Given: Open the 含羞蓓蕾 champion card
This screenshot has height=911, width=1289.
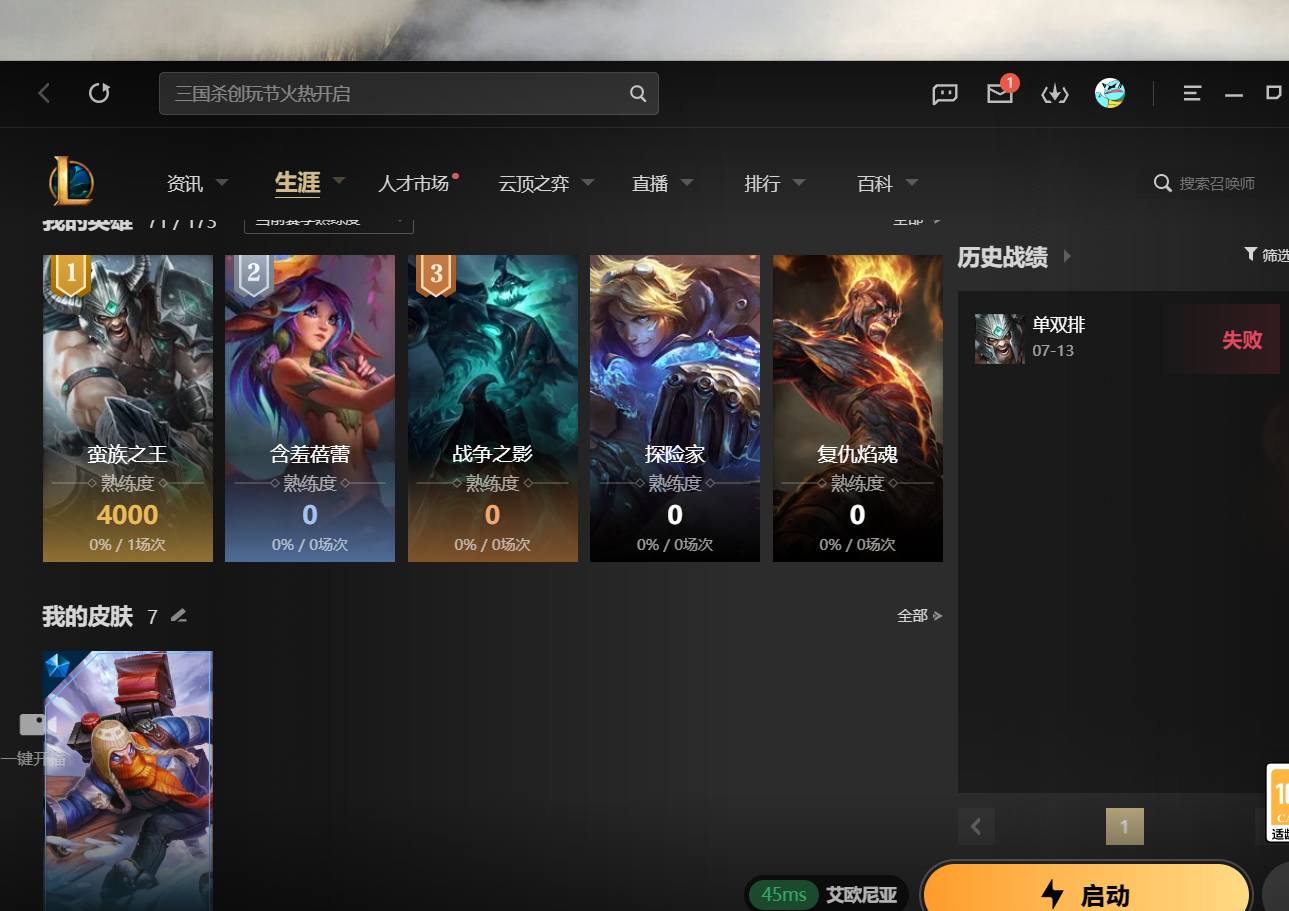Looking at the screenshot, I should click(x=310, y=408).
